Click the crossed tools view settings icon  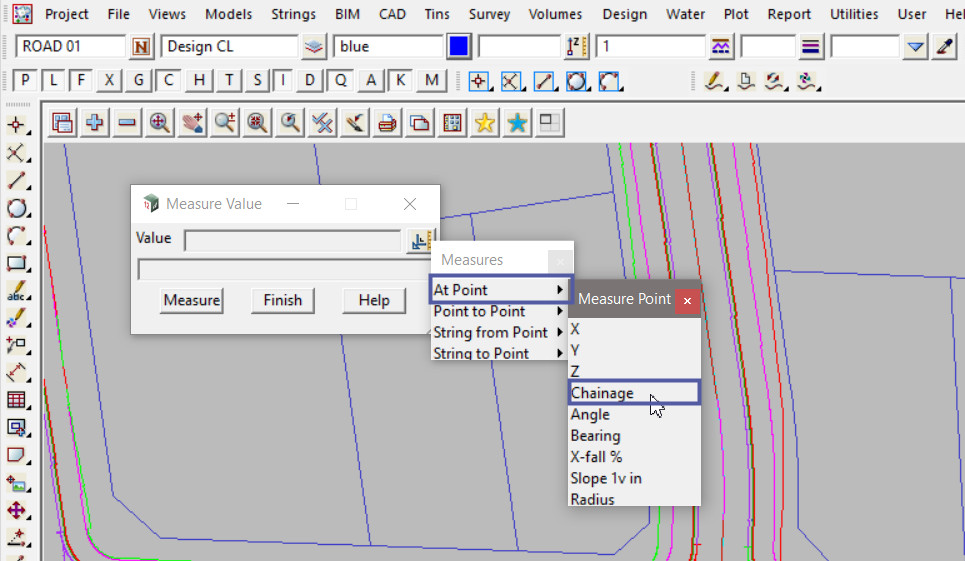(322, 123)
